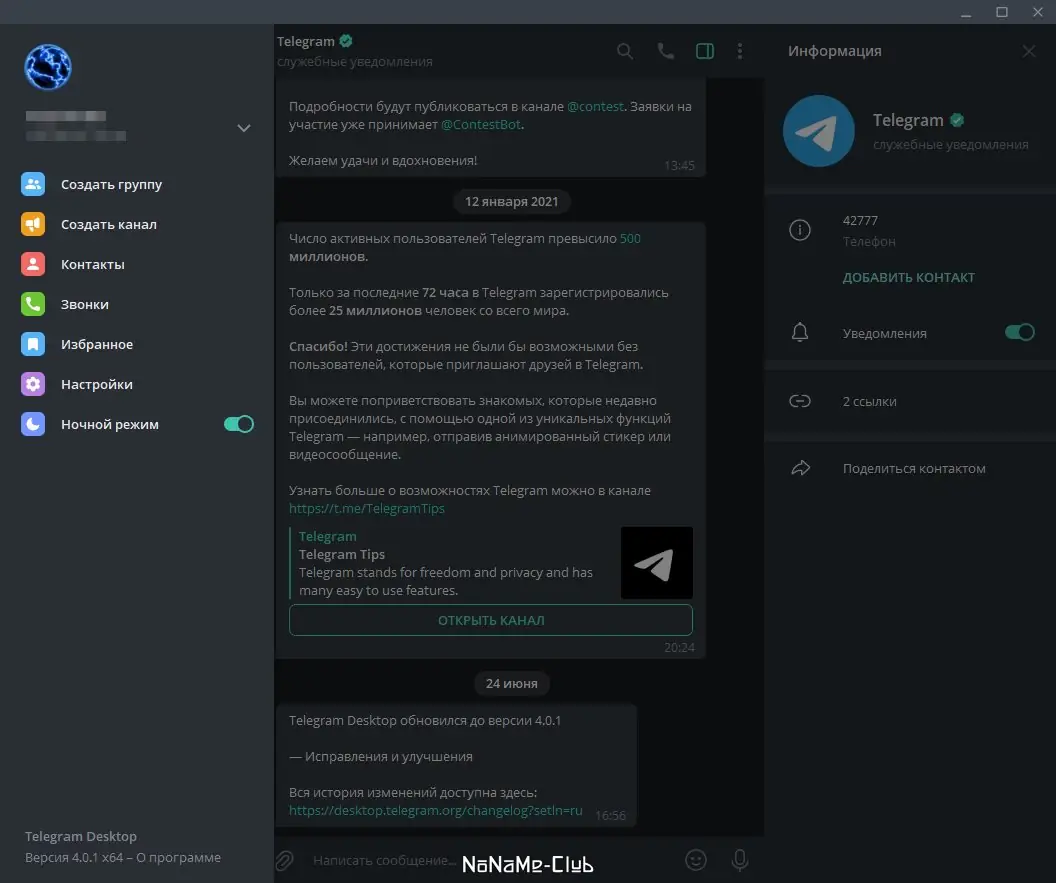Click the Telegram chat title in header

306,41
